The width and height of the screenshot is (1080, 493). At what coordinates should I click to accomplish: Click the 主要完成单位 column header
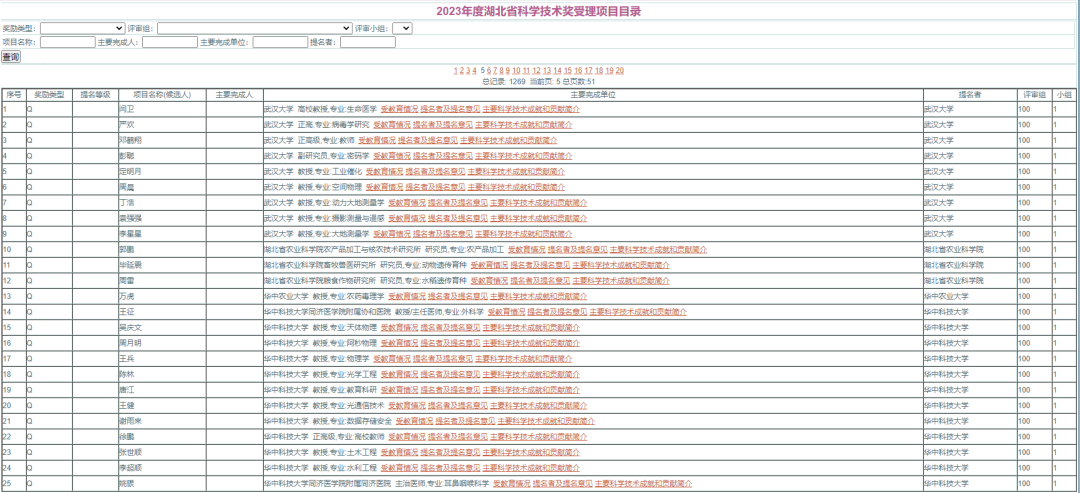pyautogui.click(x=593, y=94)
